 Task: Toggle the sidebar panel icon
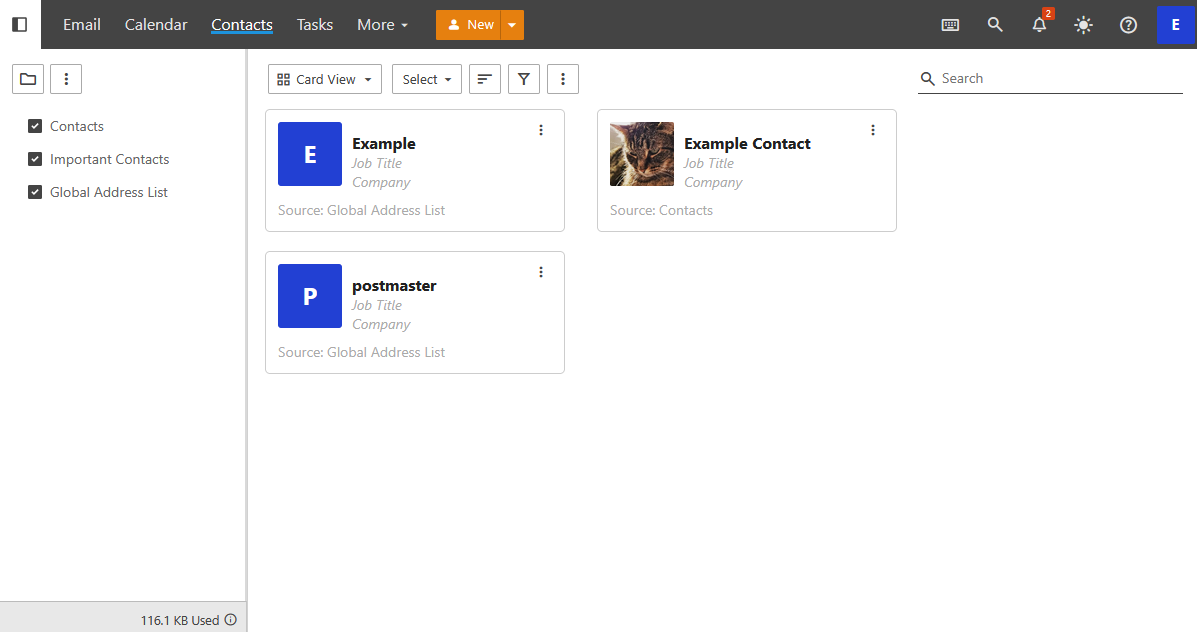pos(20,25)
